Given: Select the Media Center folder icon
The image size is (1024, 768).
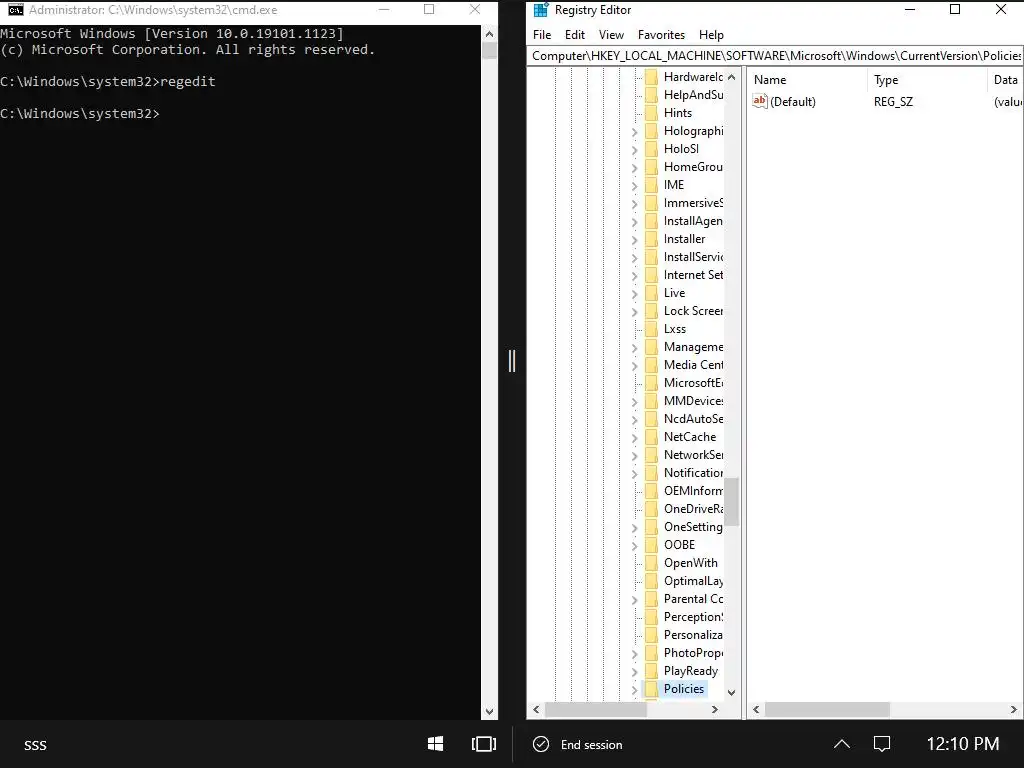Looking at the screenshot, I should pyautogui.click(x=651, y=365).
